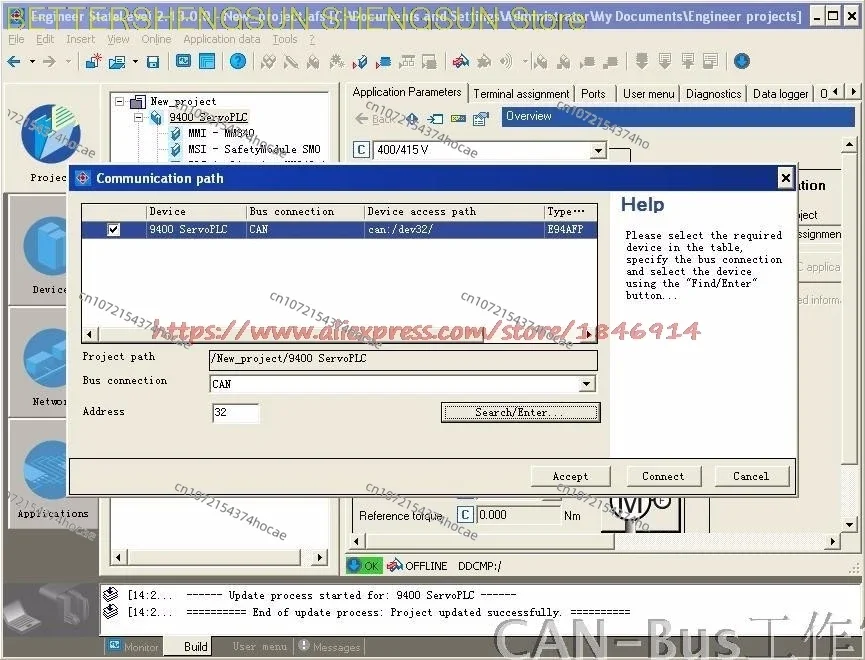Switch to the Ports tab
The image size is (865, 660).
coord(593,94)
